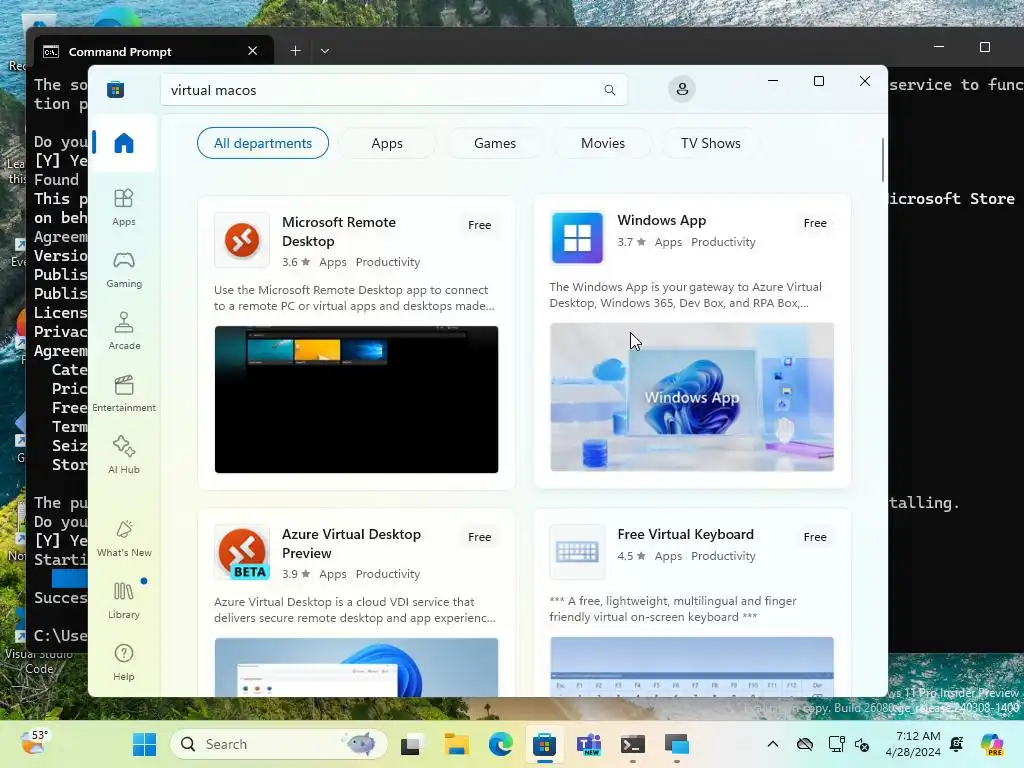Image resolution: width=1024 pixels, height=768 pixels.
Task: Open the overlapping windows taskbar app icon
Action: pos(677,744)
